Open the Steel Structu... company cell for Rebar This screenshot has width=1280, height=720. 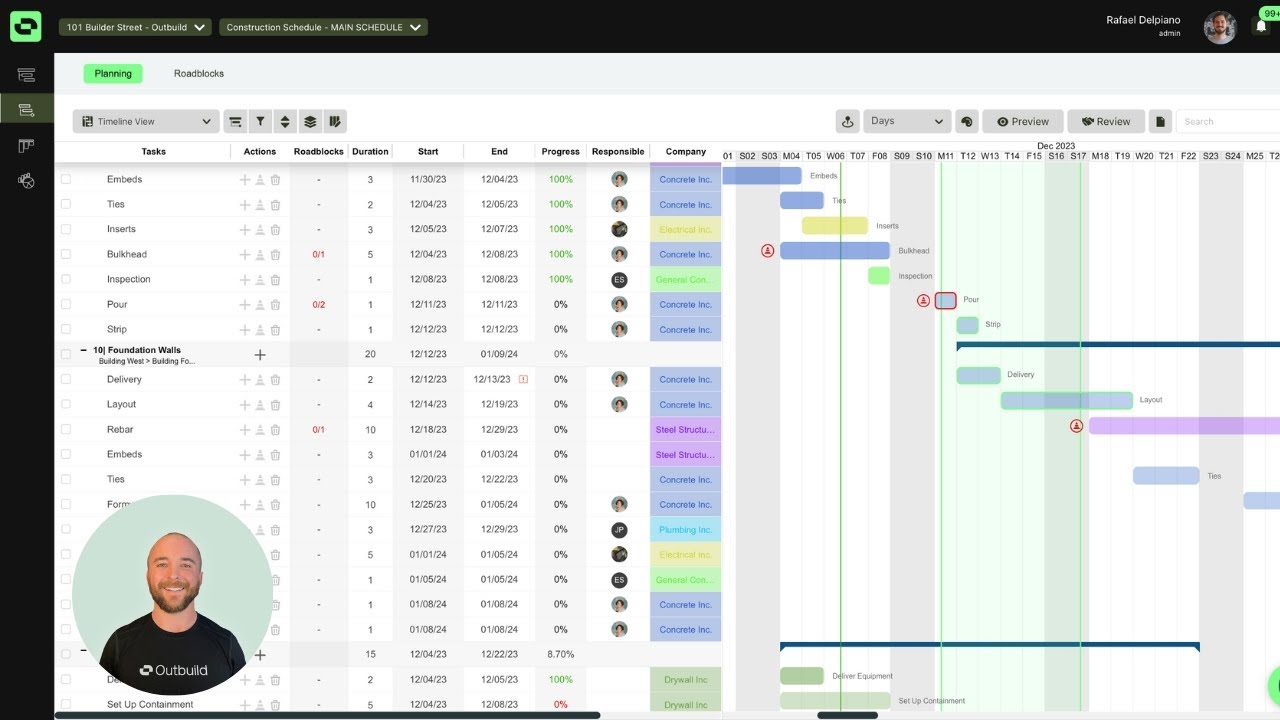click(x=685, y=430)
